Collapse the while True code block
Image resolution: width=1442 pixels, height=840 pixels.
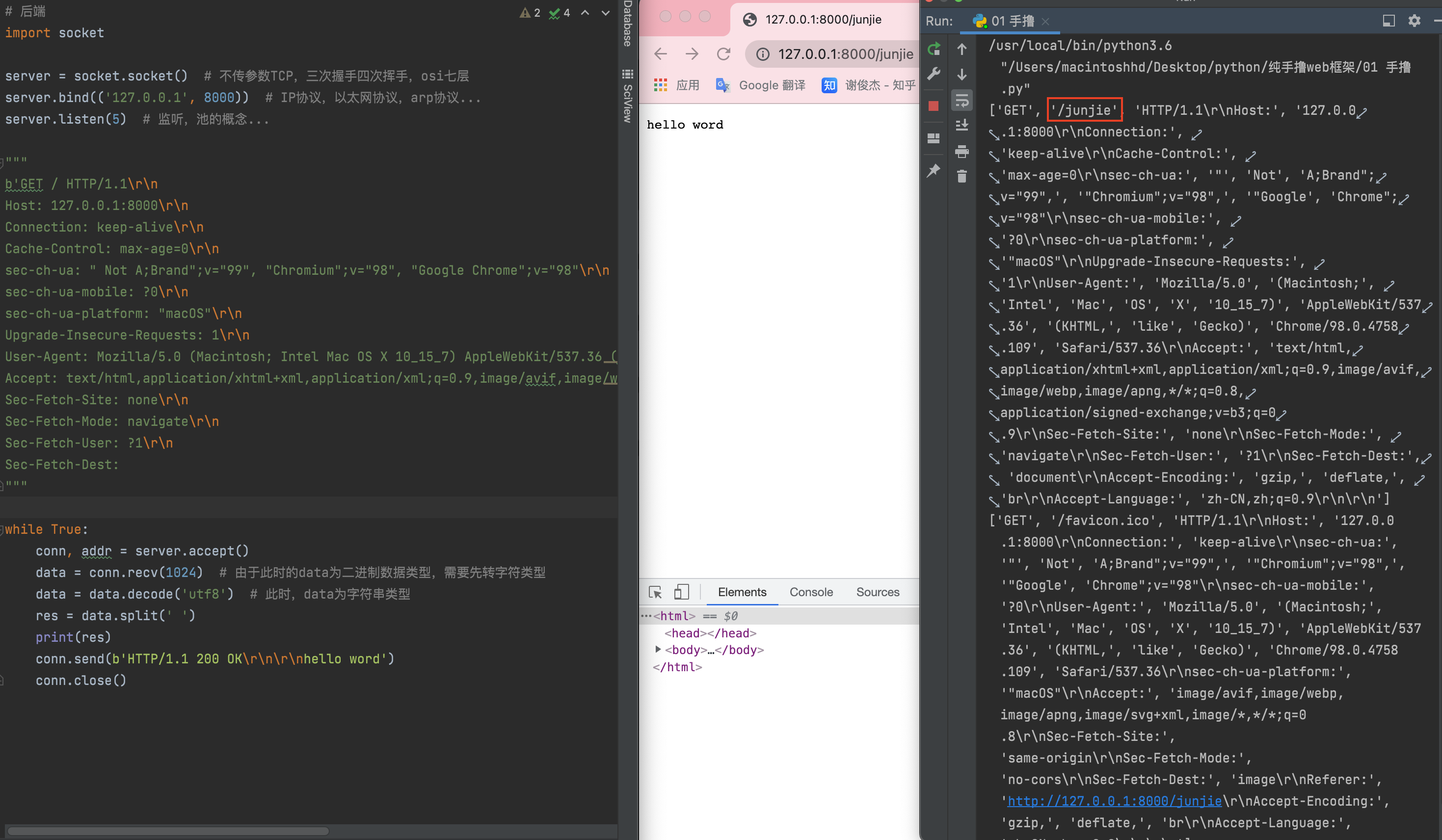2,529
